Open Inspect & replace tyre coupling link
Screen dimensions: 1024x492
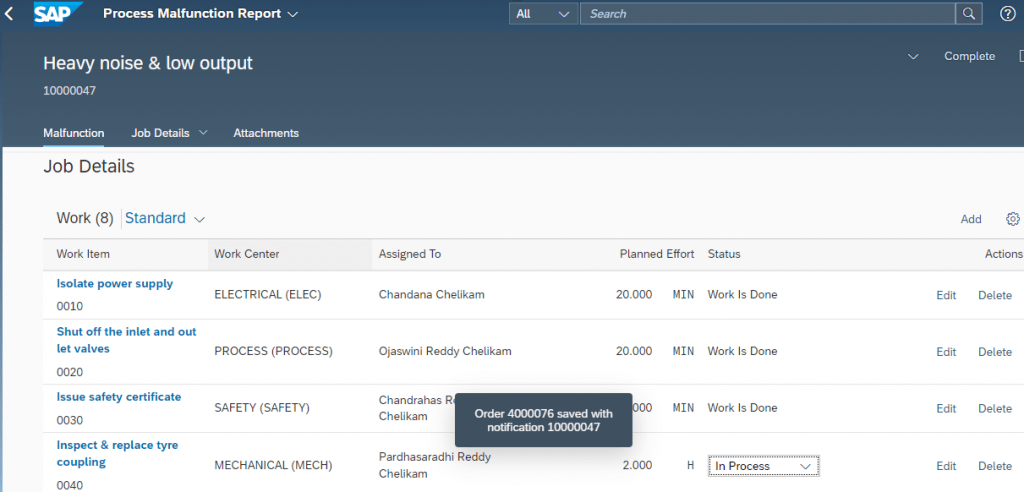118,453
